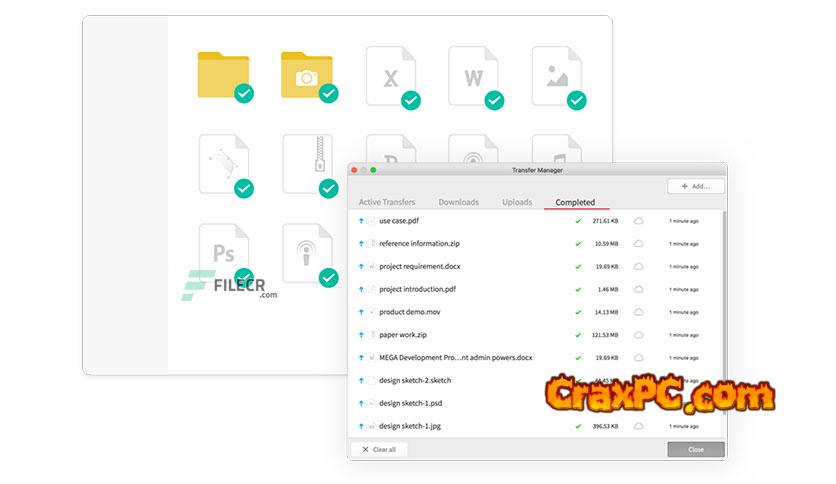Viewport: 836px width, 484px height.
Task: Click the 271.61 KB size value
Action: click(x=605, y=221)
